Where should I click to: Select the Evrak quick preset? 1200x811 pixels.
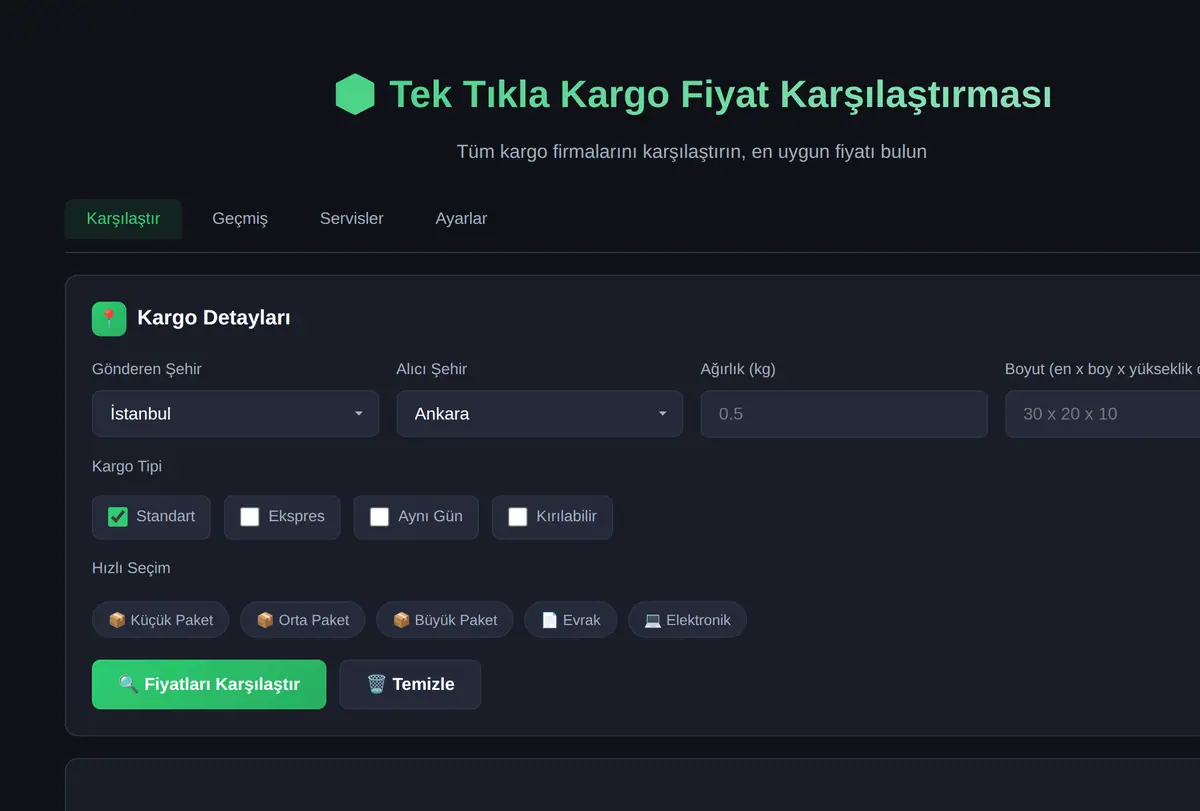[571, 620]
